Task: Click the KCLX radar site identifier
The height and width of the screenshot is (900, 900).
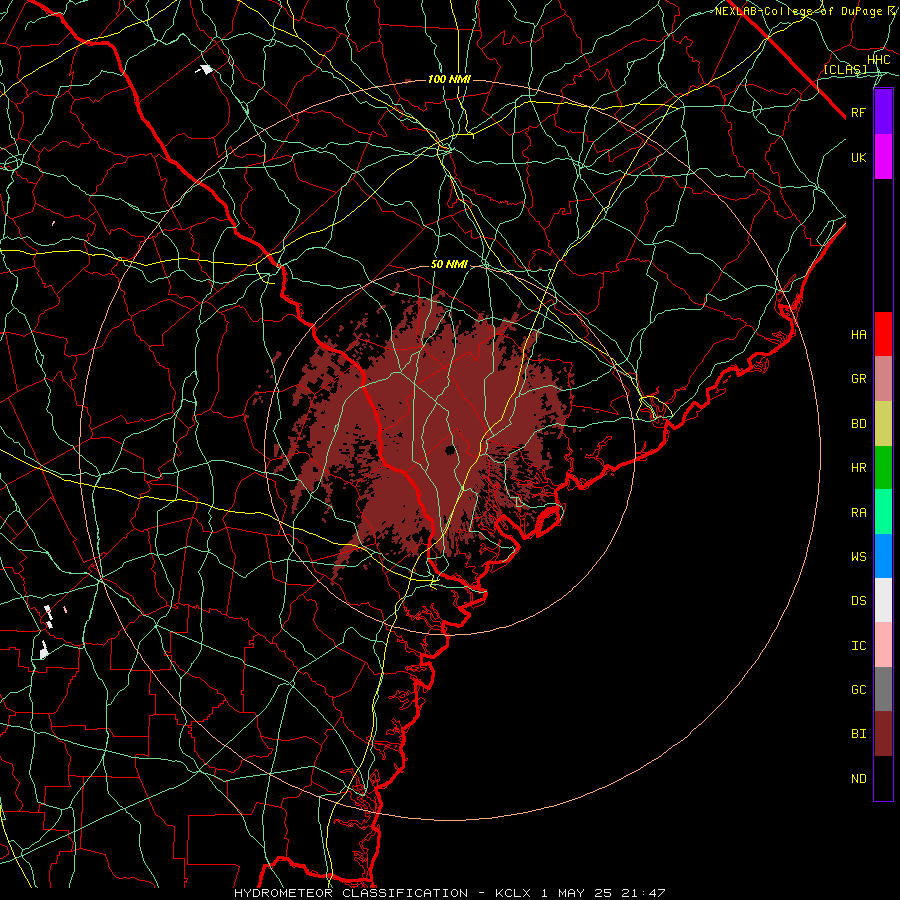Action: pyautogui.click(x=514, y=893)
